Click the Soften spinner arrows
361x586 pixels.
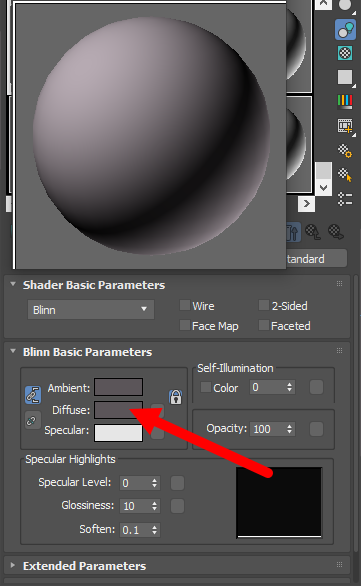pyautogui.click(x=155, y=530)
